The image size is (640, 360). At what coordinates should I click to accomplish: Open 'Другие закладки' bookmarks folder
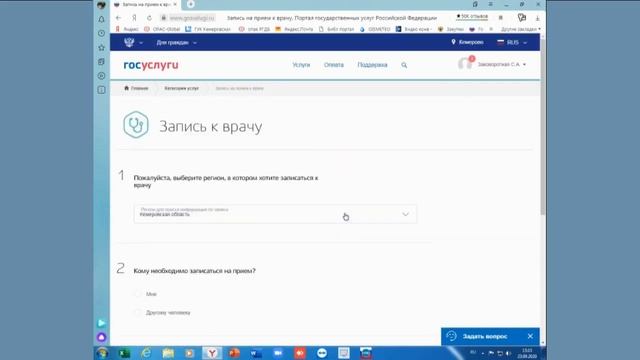[520, 29]
